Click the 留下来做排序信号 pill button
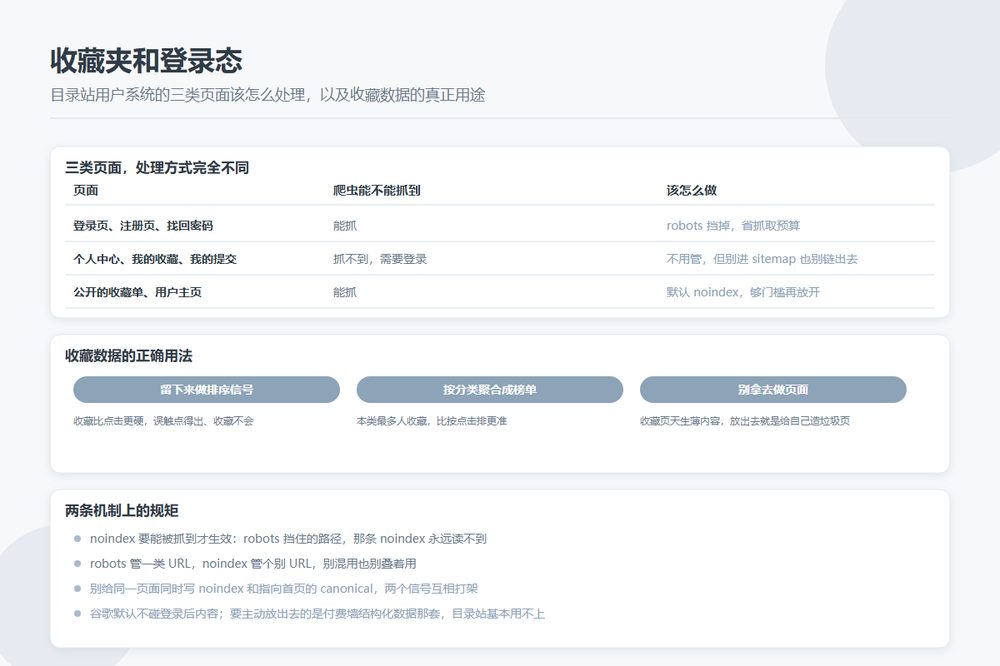 point(206,389)
